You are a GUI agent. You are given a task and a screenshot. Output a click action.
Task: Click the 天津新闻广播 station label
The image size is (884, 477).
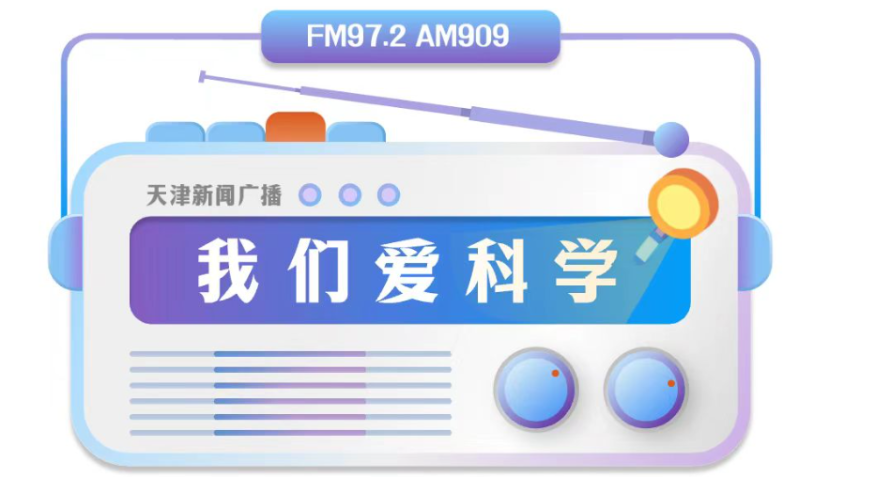pos(214,196)
